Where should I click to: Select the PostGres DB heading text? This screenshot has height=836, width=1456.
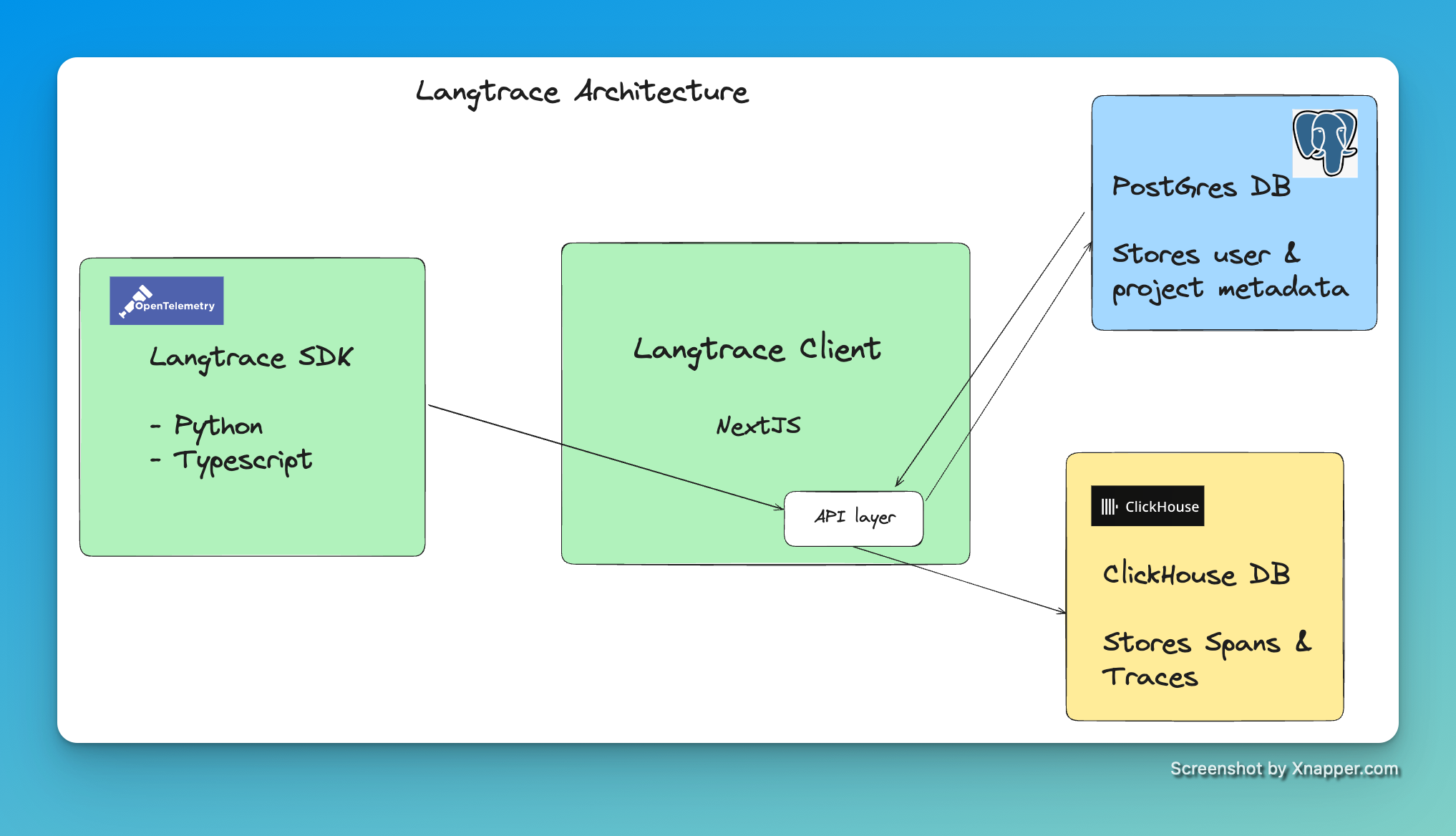pos(1201,187)
